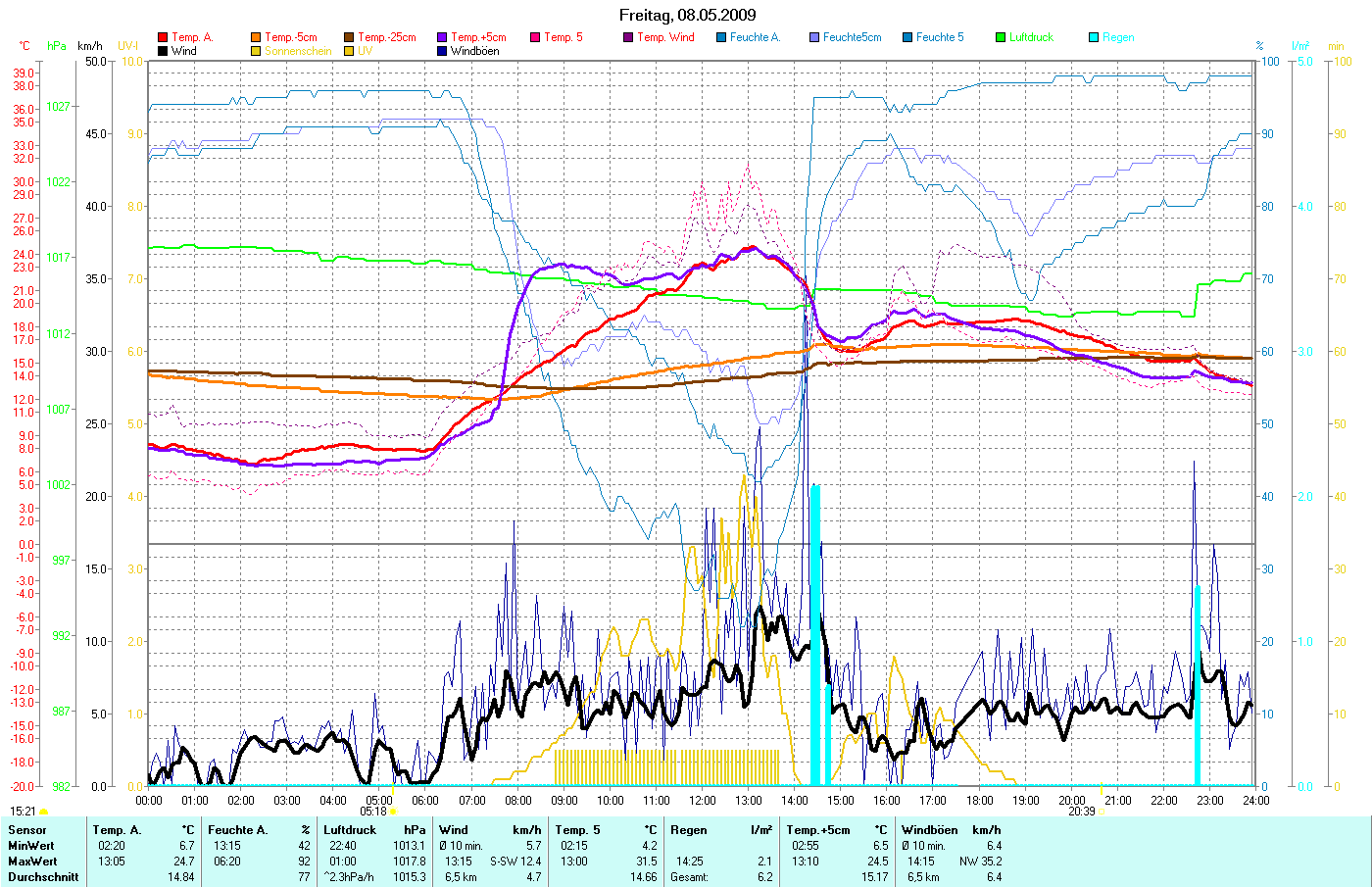1372x887 pixels.
Task: Click the 12:00 label on time axis
Action: (x=702, y=800)
